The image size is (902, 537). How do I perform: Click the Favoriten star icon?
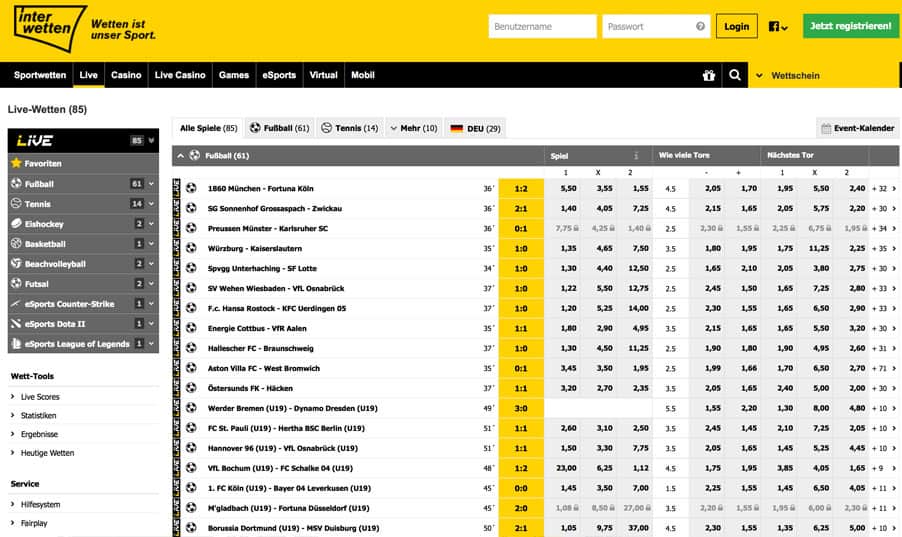point(16,163)
